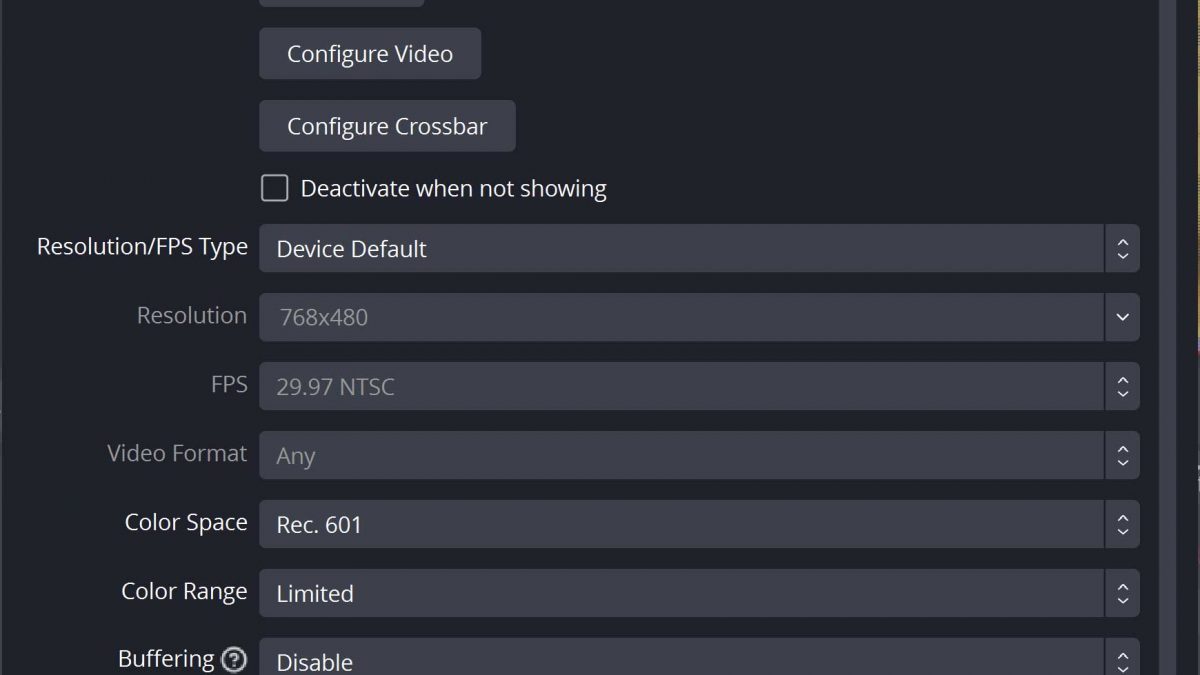This screenshot has height=675, width=1200.
Task: Click the Buffering help question mark icon
Action: tap(234, 660)
